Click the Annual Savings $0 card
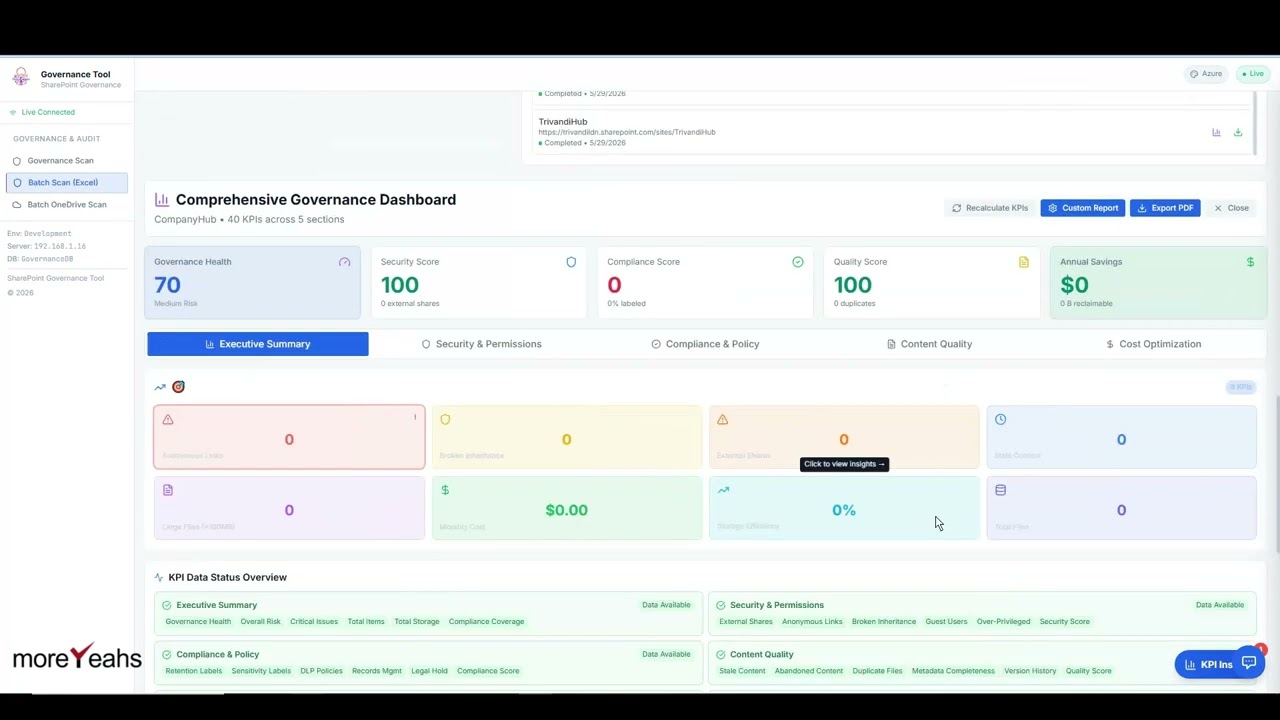 (x=1158, y=283)
